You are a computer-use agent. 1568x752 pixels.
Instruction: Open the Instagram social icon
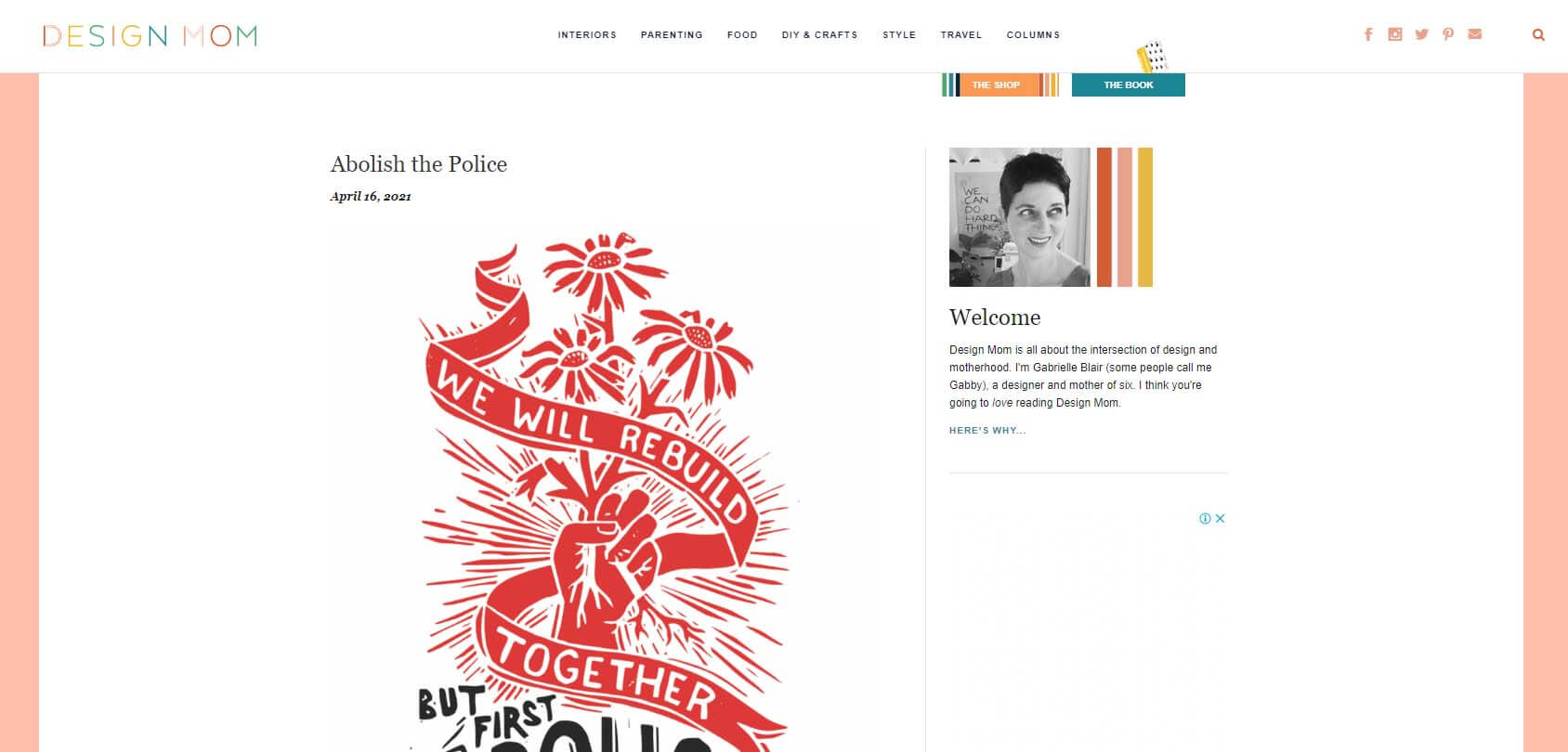coord(1394,34)
